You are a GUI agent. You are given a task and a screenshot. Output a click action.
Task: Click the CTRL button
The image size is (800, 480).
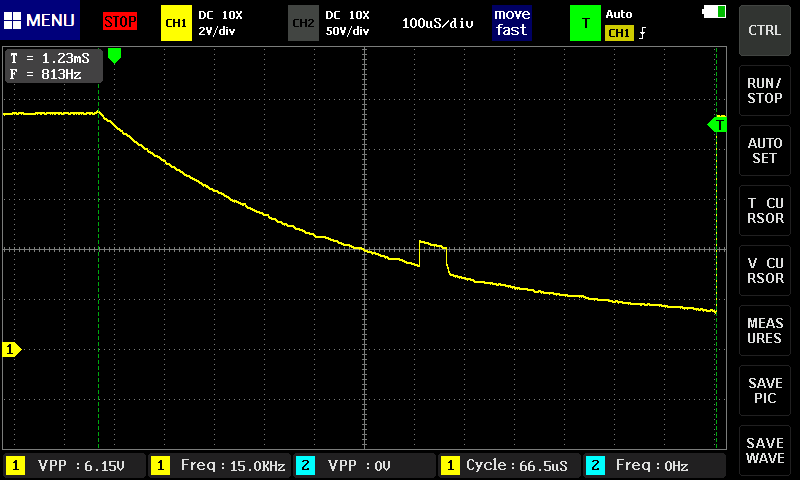764,30
